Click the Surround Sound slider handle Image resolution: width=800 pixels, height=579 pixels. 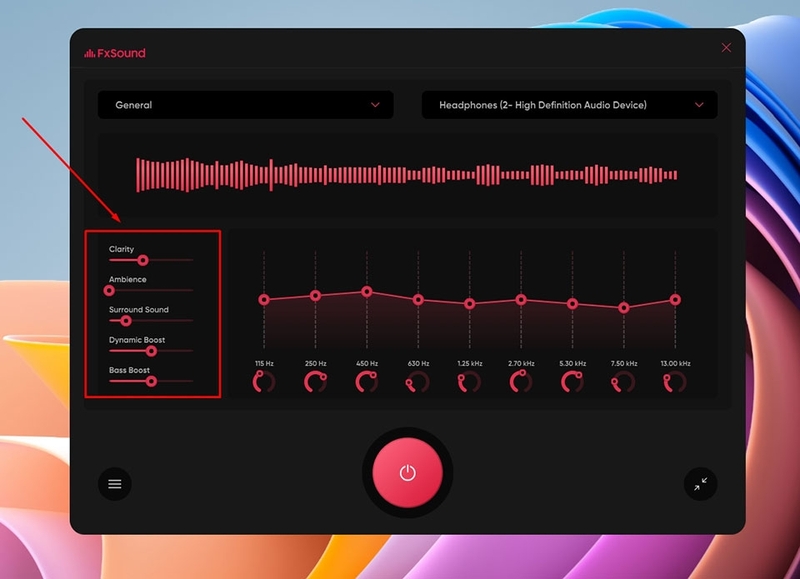tap(126, 321)
